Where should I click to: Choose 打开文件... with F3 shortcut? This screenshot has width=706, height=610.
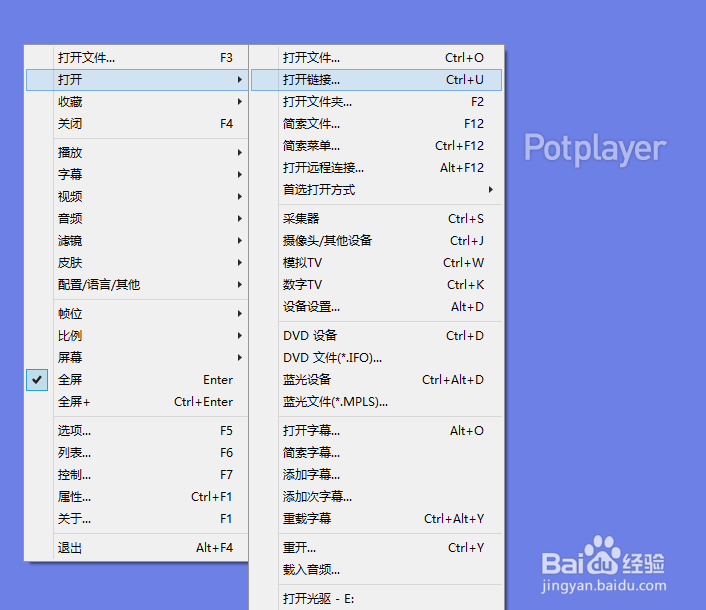pos(137,58)
